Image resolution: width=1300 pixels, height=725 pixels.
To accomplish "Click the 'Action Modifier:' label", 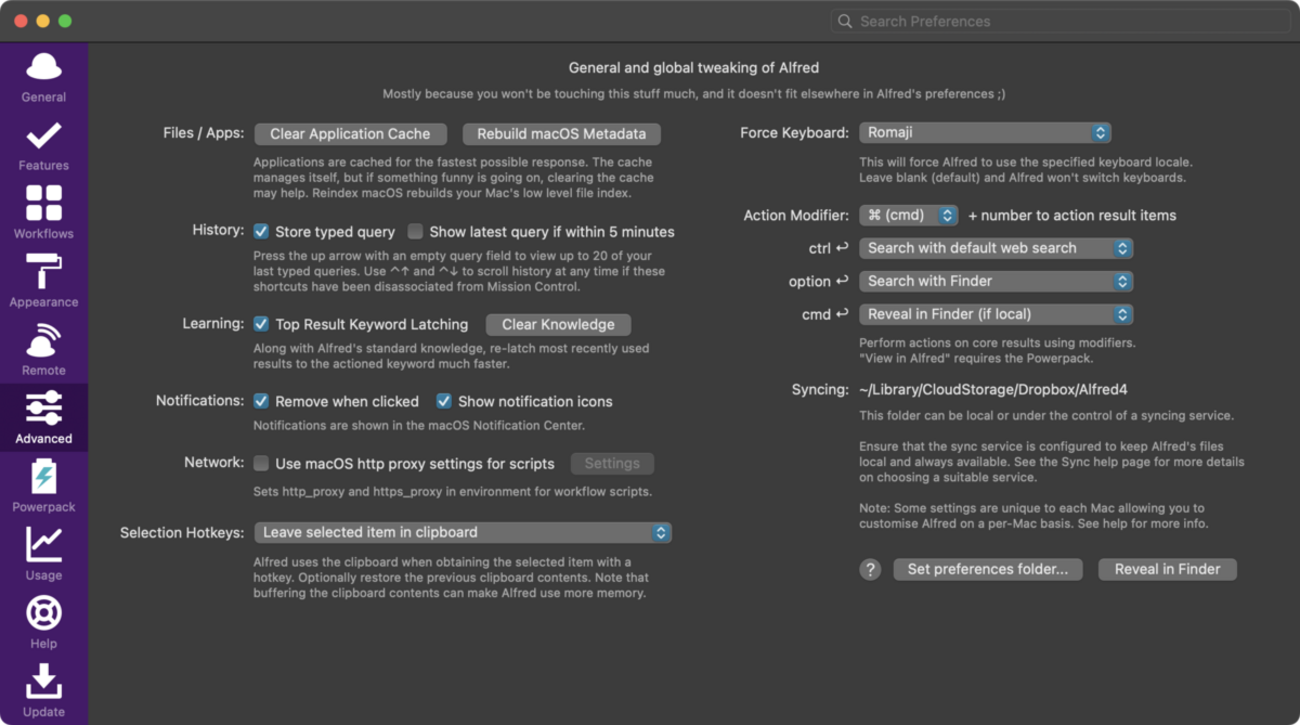I will pyautogui.click(x=797, y=215).
